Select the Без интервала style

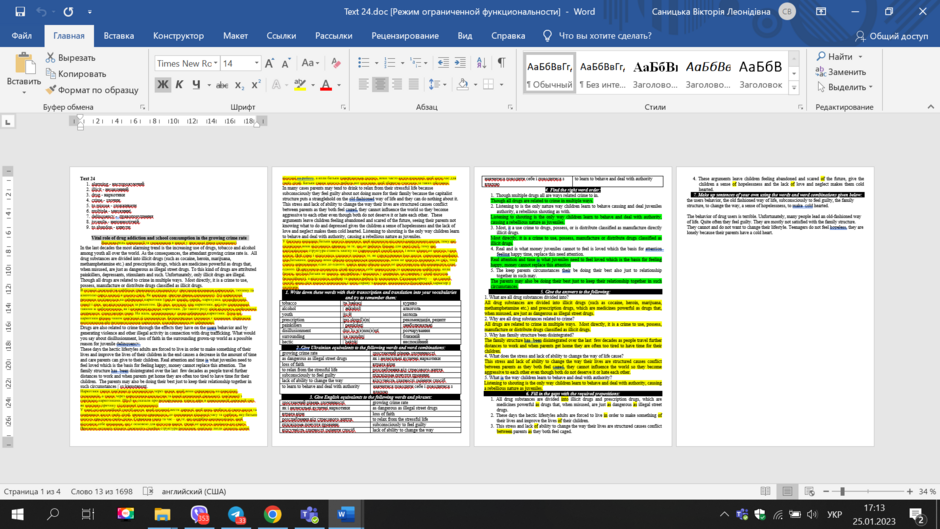[x=602, y=73]
